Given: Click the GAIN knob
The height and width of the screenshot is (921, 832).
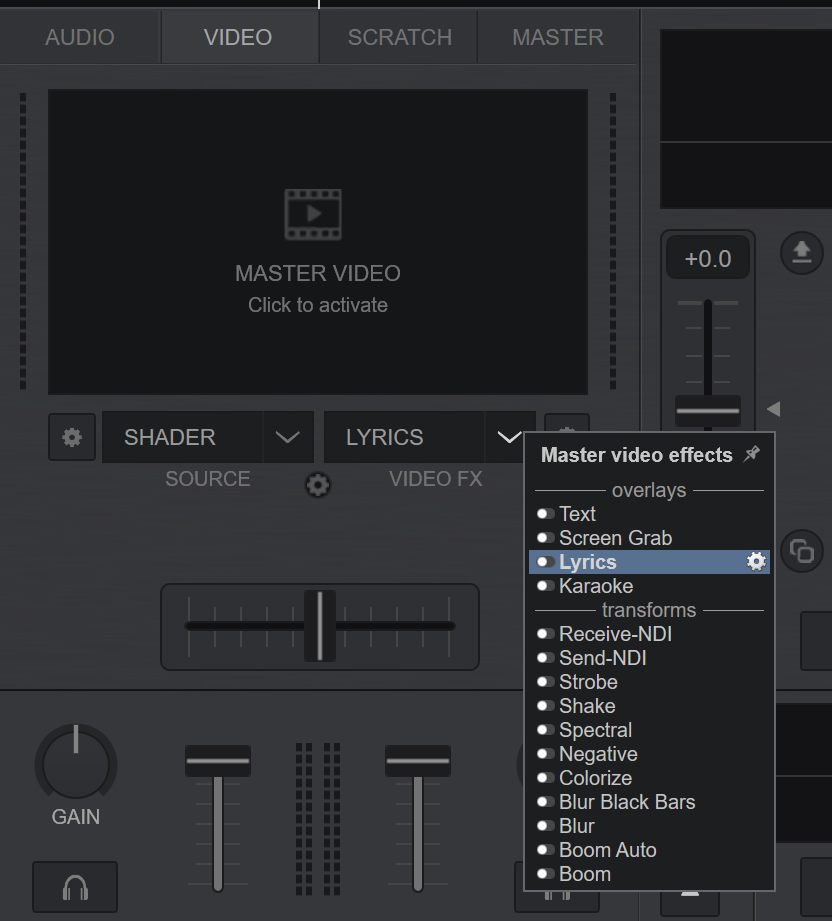Looking at the screenshot, I should [x=76, y=765].
